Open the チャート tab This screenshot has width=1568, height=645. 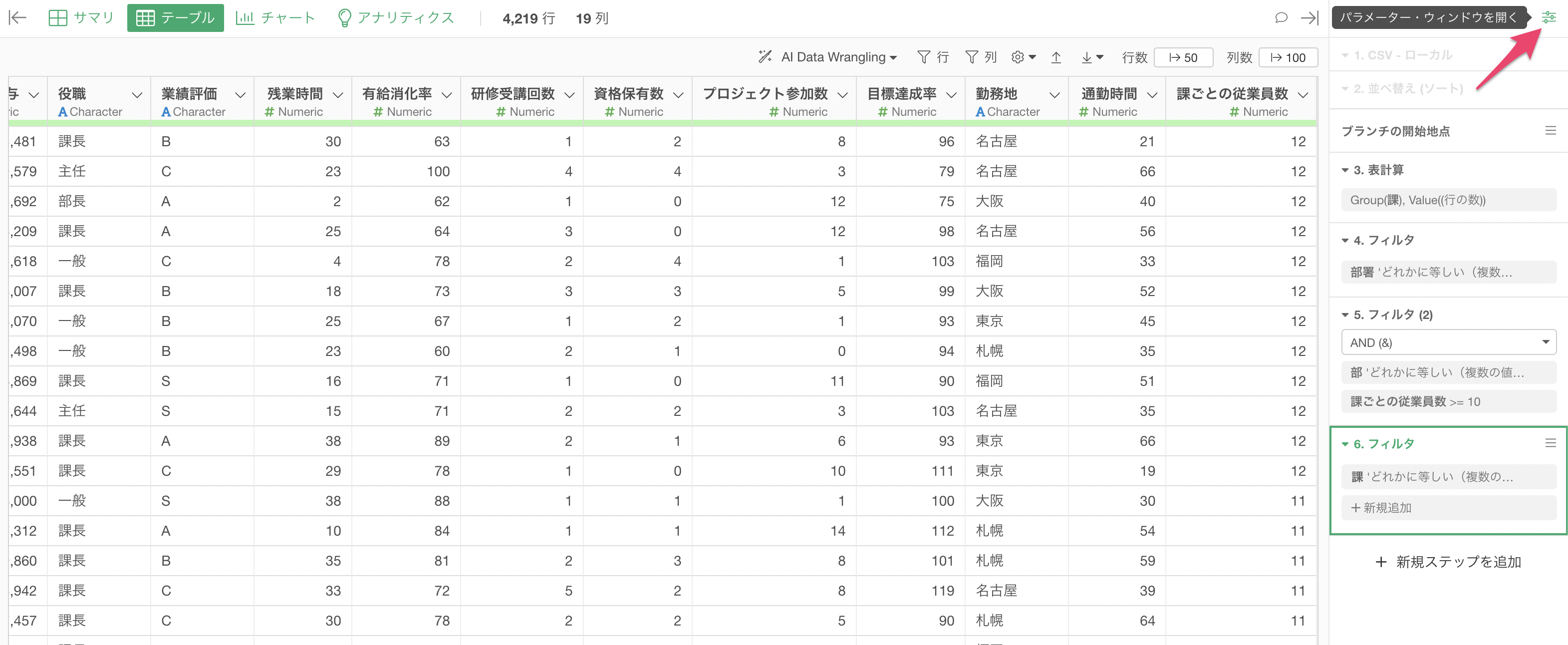coord(275,17)
